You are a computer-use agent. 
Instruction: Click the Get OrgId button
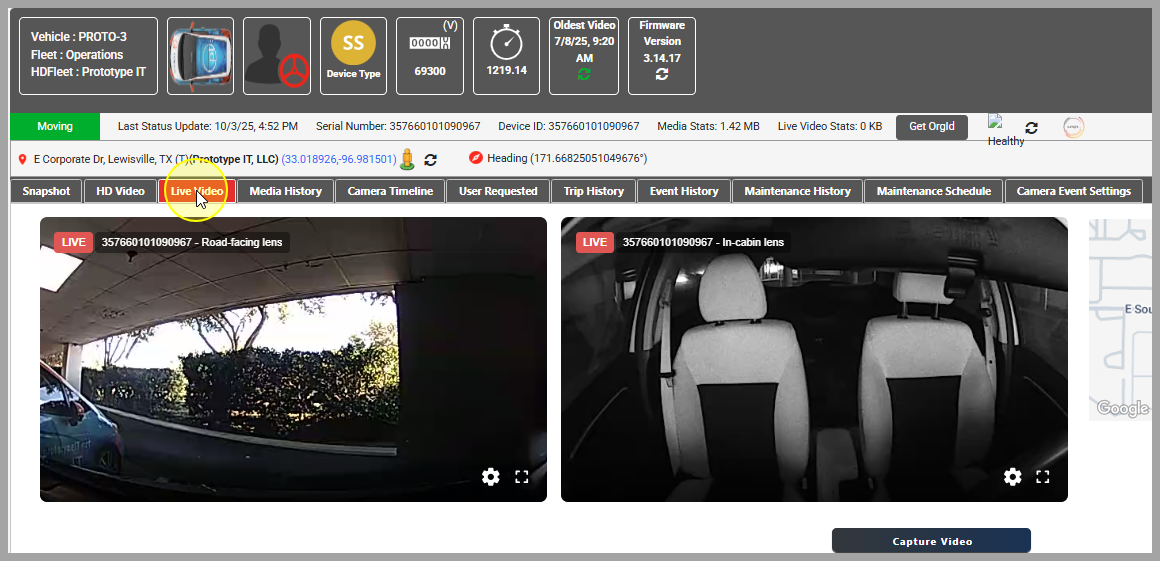[931, 127]
